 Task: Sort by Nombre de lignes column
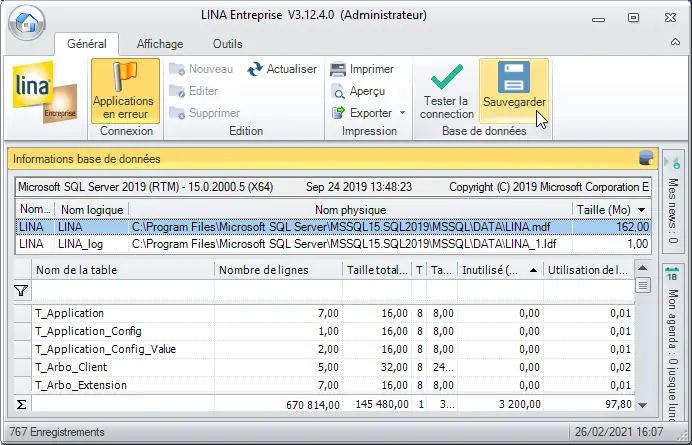tap(278, 270)
